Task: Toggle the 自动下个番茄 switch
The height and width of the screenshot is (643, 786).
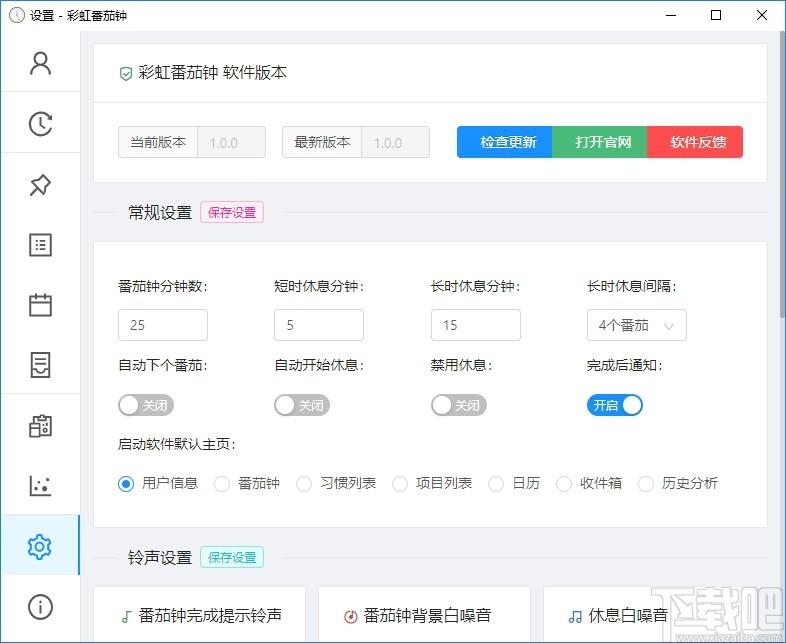Action: coord(146,405)
